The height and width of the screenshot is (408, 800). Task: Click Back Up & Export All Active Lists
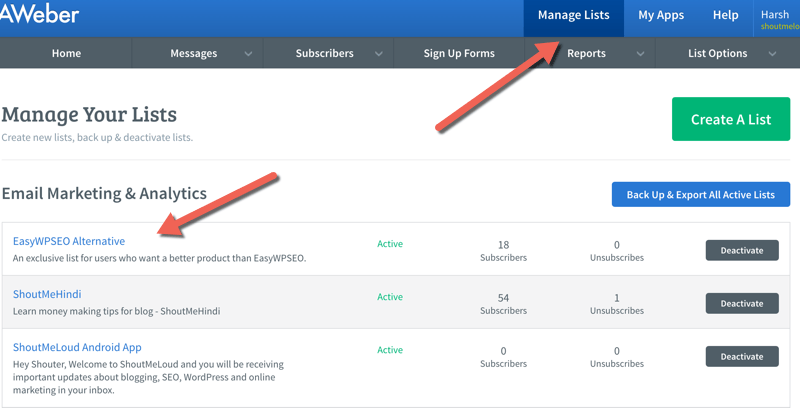[x=701, y=194]
